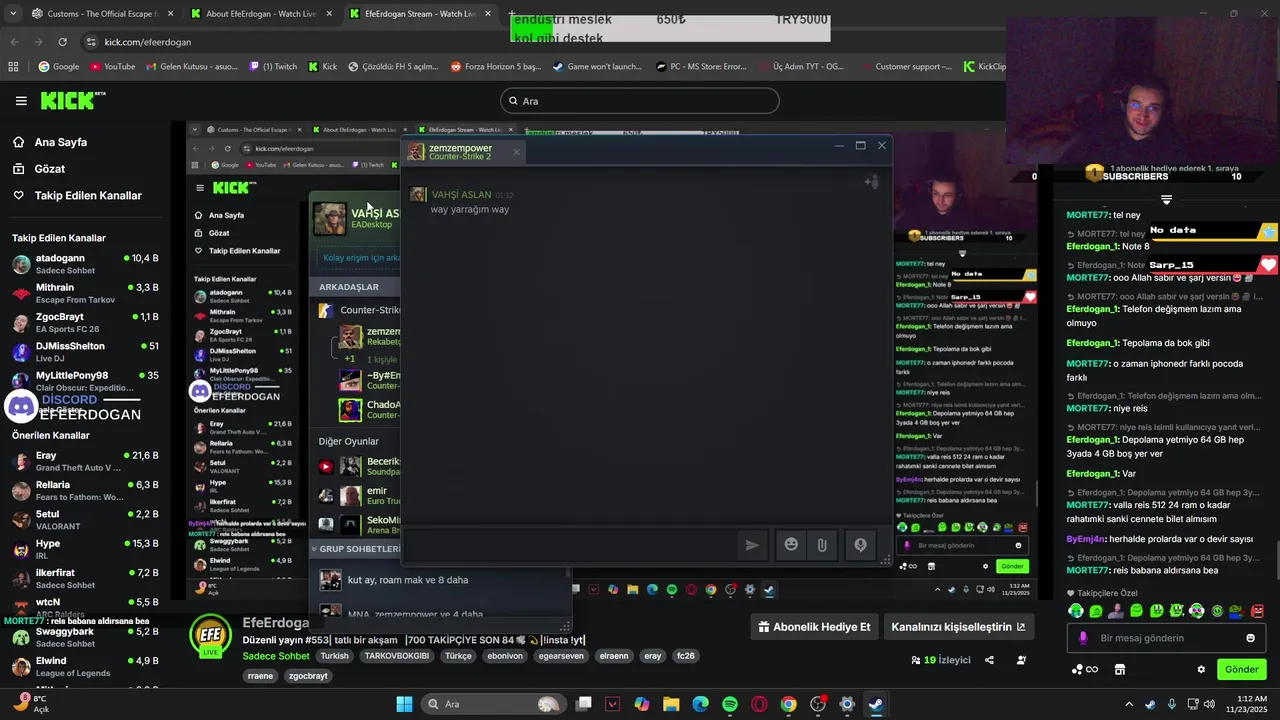This screenshot has height=720, width=1280.
Task: Switch to About EfeErdogan browser tab
Action: [x=259, y=14]
